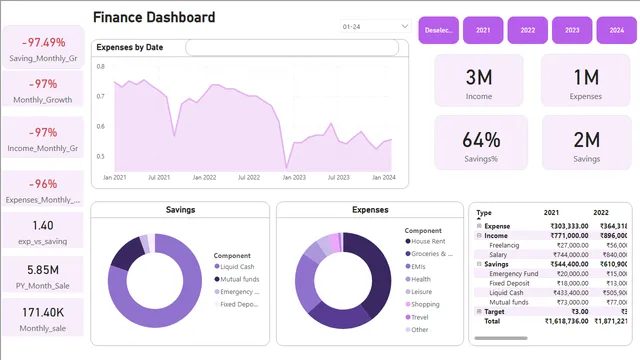The height and width of the screenshot is (360, 640).
Task: Click the Expenses by Date chart title
Action: tap(130, 47)
